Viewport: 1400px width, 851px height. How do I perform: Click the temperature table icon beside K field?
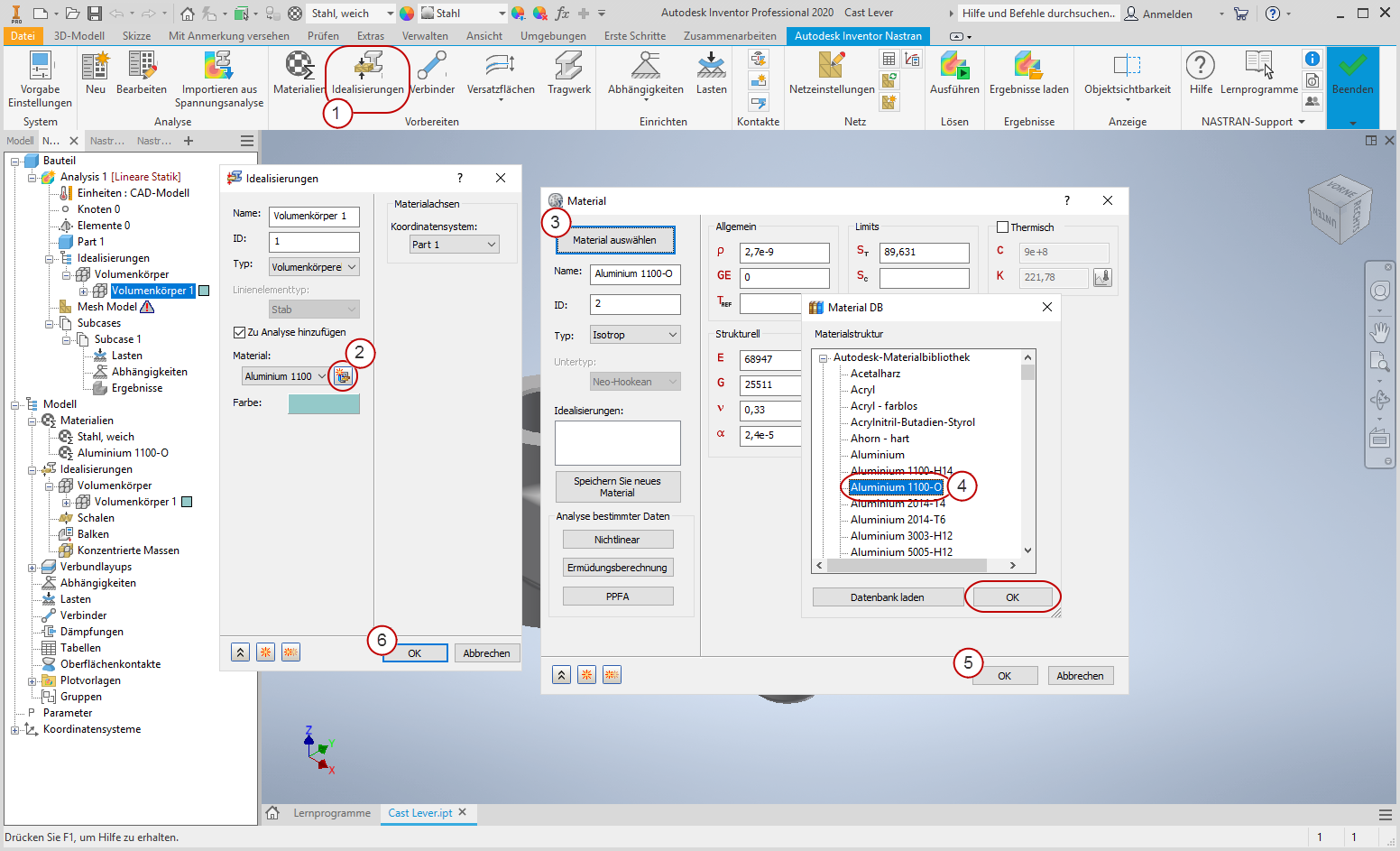[x=1102, y=277]
